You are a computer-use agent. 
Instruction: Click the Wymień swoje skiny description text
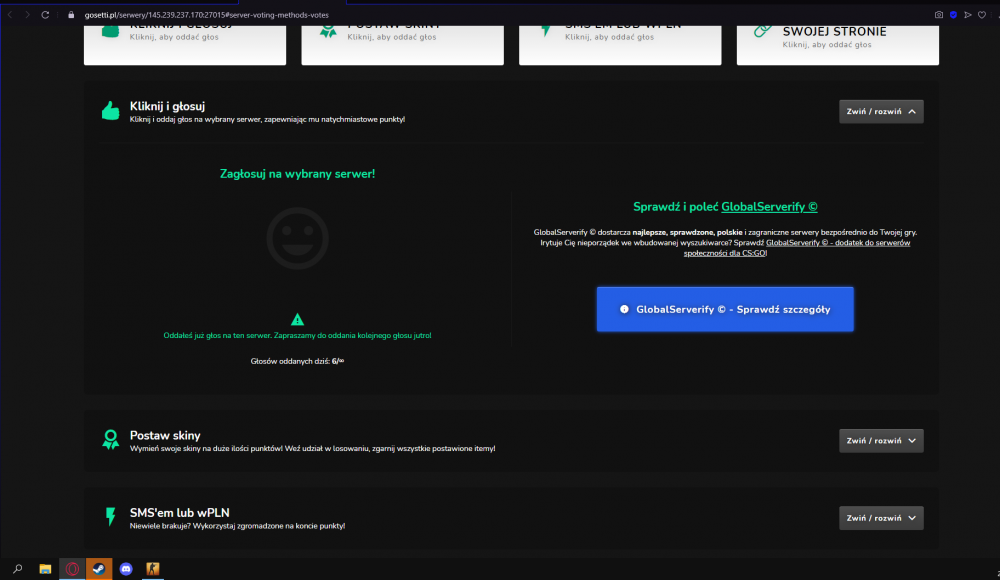coord(312,449)
